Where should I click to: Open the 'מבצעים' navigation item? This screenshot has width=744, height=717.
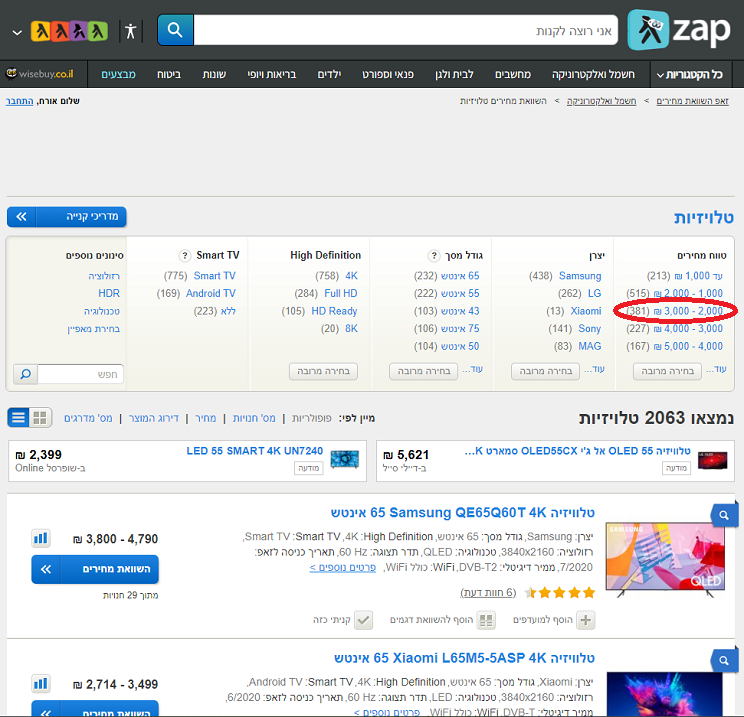click(x=119, y=75)
